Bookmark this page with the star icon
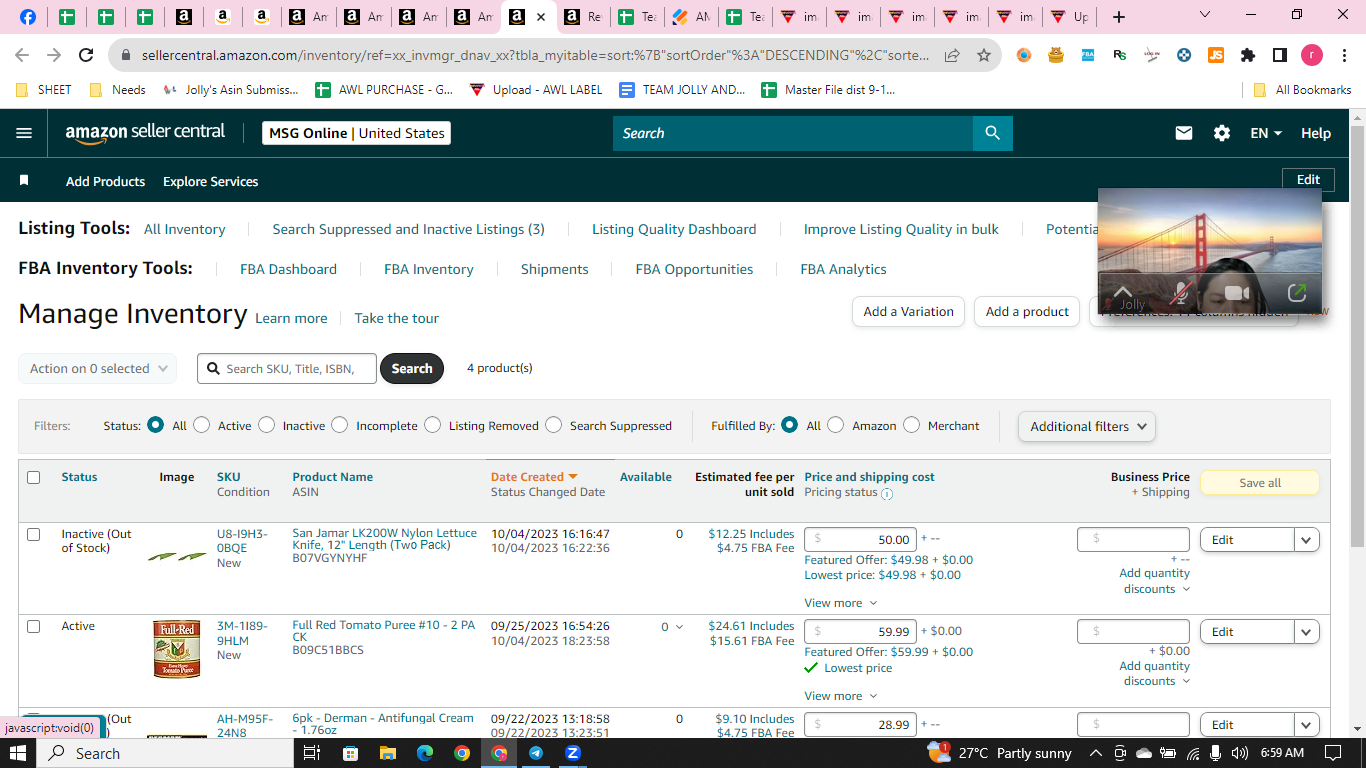The image size is (1366, 768). click(x=984, y=55)
